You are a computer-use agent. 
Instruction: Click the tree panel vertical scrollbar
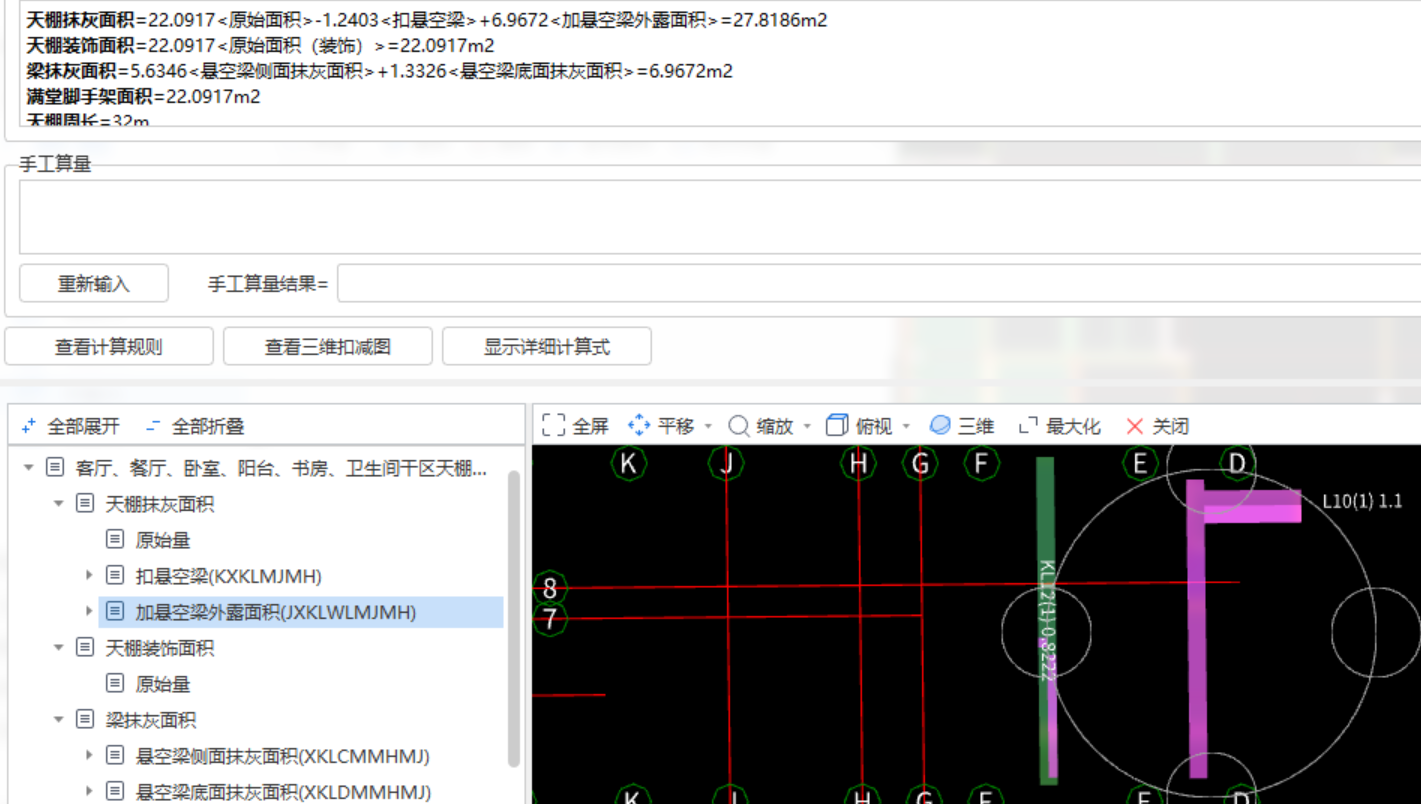(514, 618)
